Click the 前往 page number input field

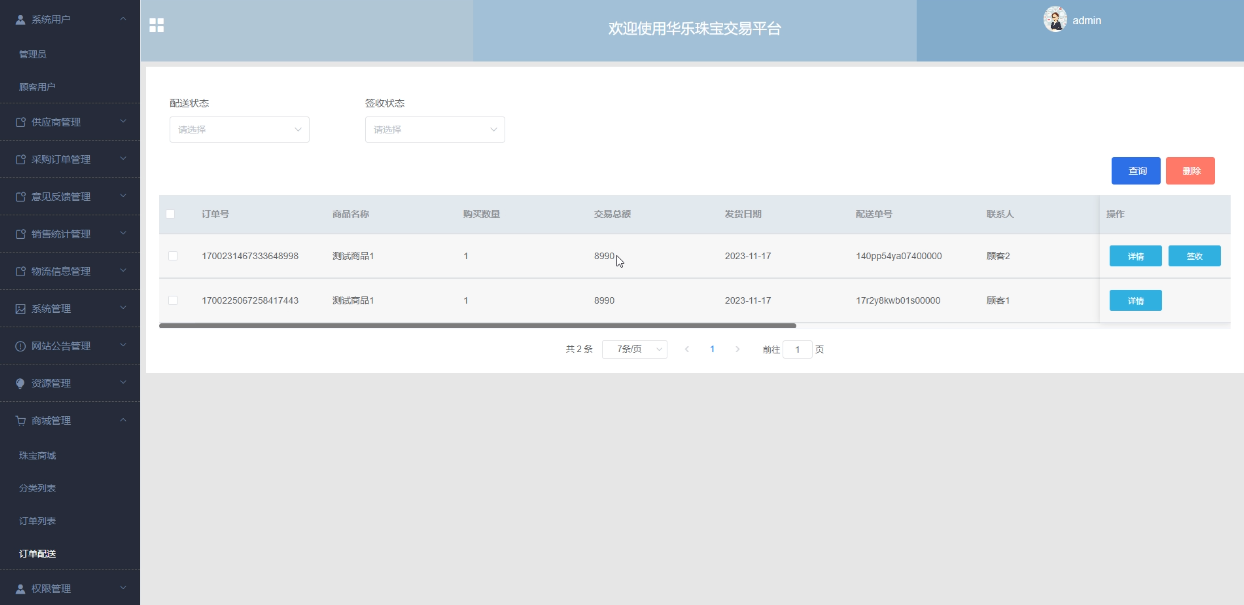pyautogui.click(x=798, y=350)
